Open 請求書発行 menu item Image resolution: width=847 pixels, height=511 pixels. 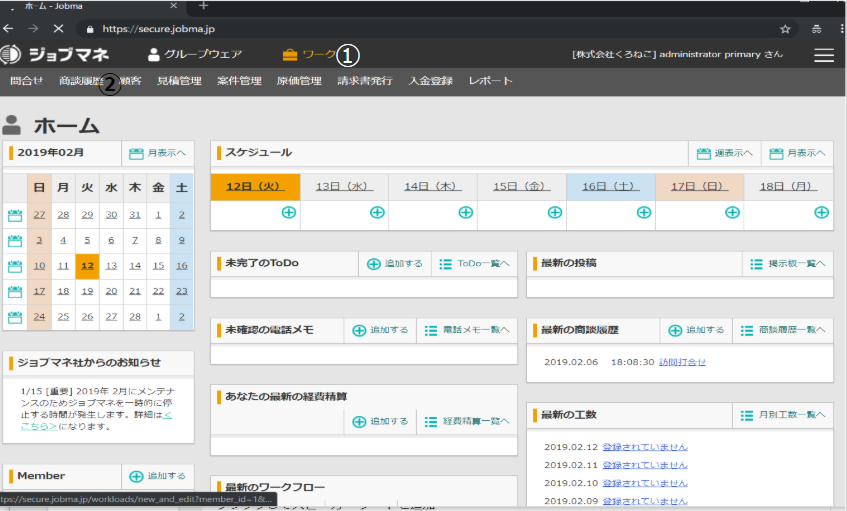(x=365, y=81)
